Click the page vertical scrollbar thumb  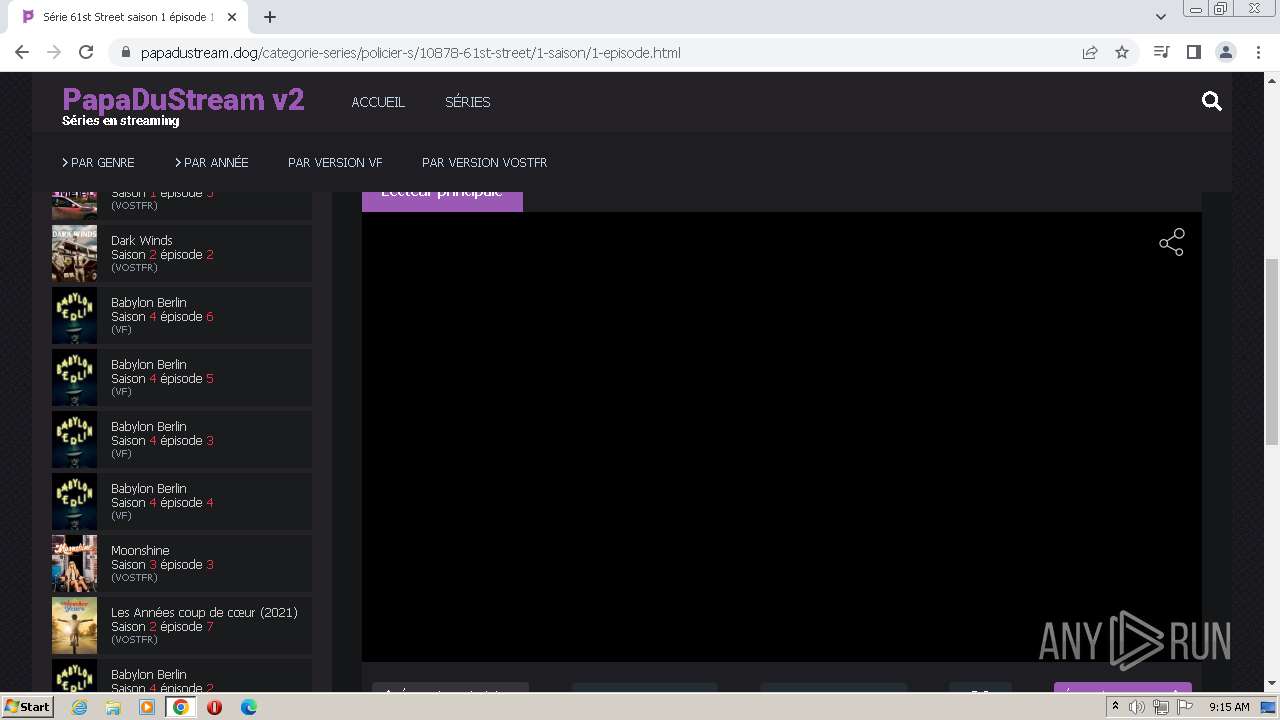[1271, 350]
